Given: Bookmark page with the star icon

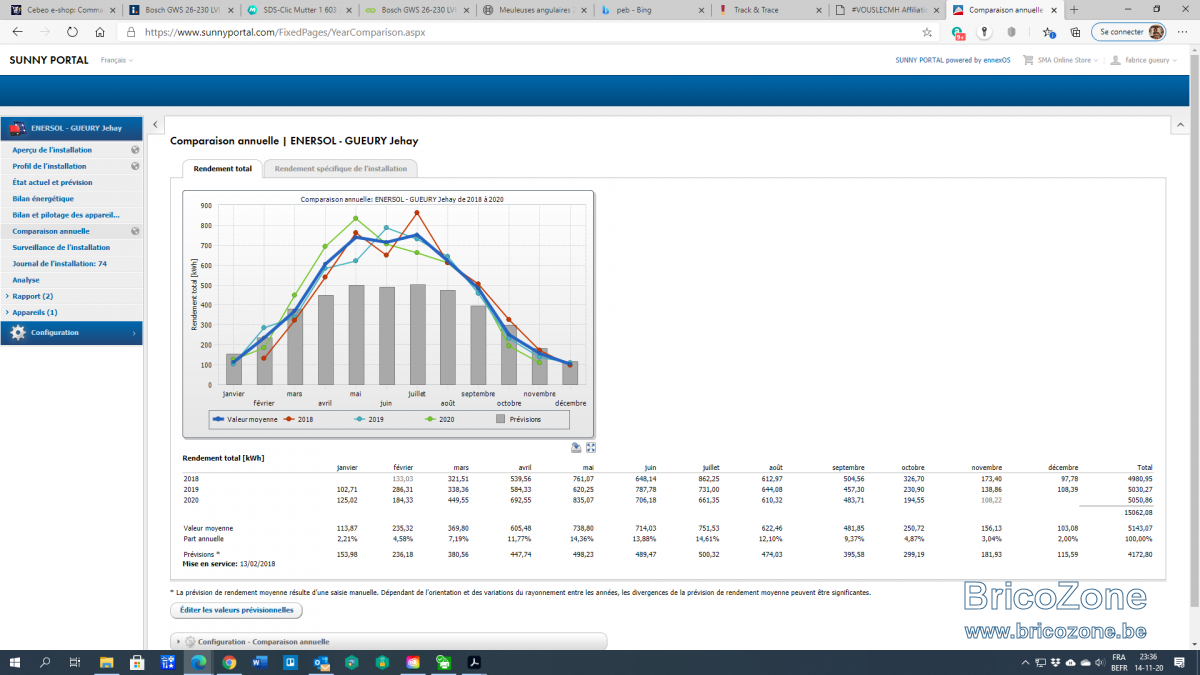Looking at the screenshot, I should click(927, 32).
